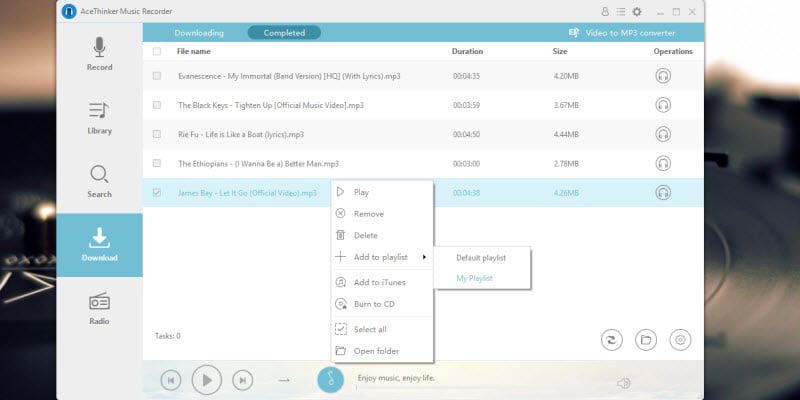Select The Black Keys - Tighten Up file name
This screenshot has height=400, width=800.
click(270, 105)
